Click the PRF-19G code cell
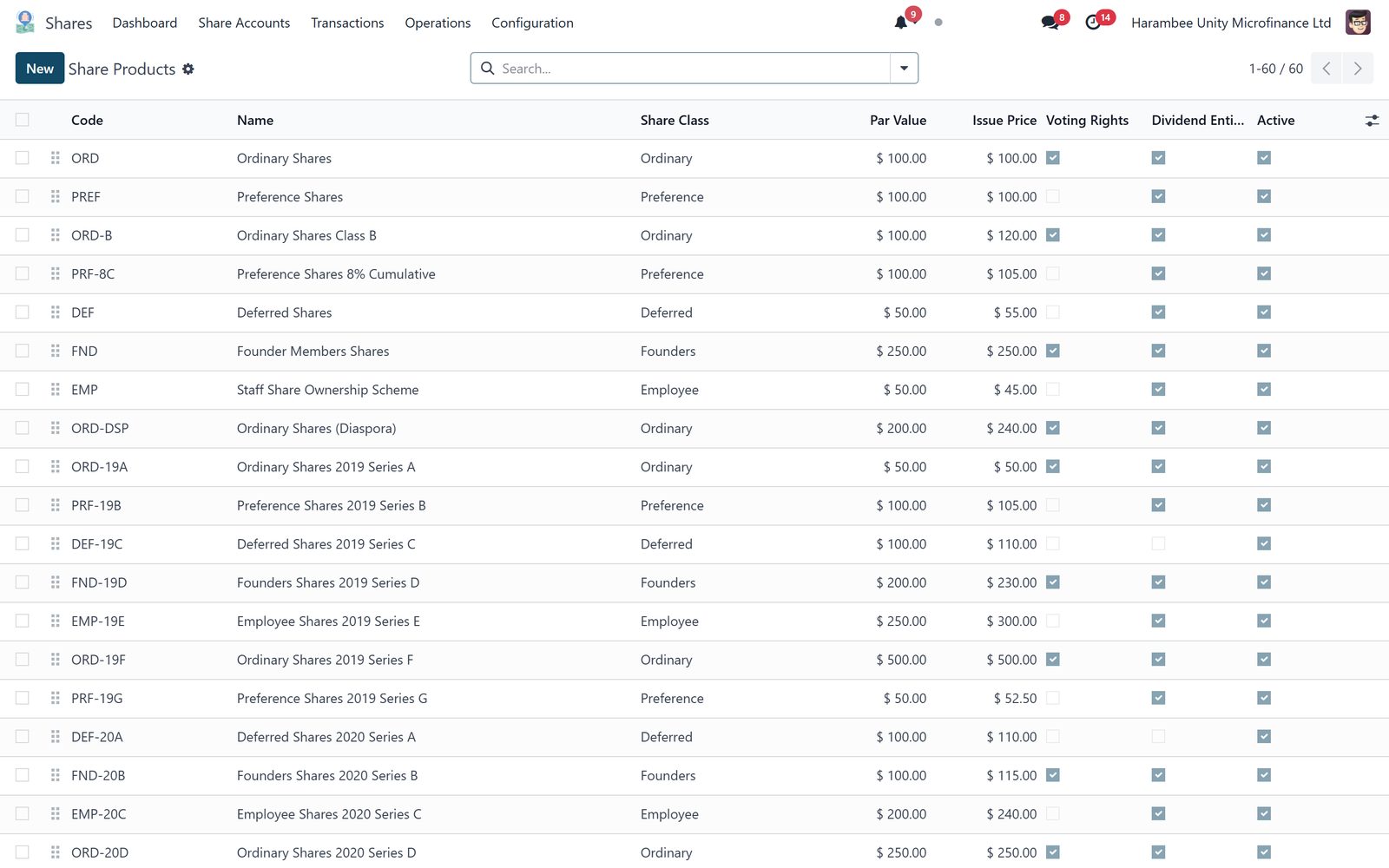Viewport: 1389px width, 868px height. point(97,699)
